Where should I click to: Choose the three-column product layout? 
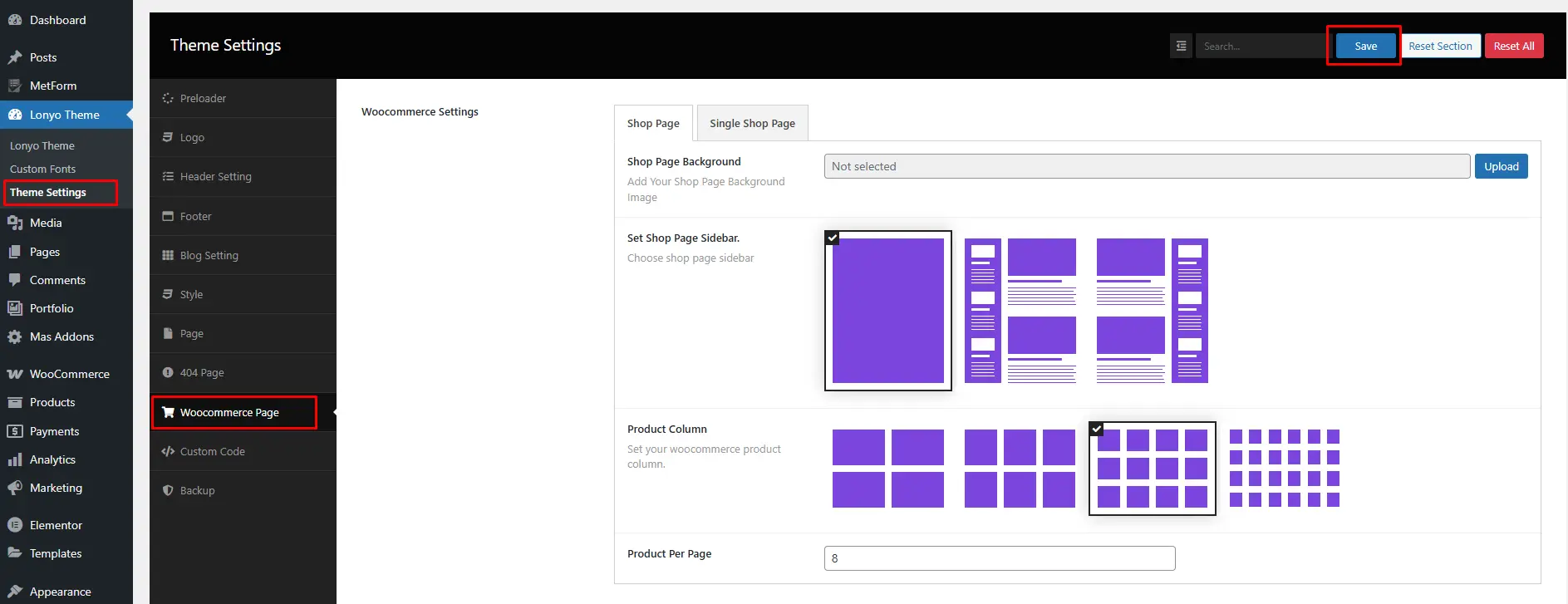tap(1020, 469)
